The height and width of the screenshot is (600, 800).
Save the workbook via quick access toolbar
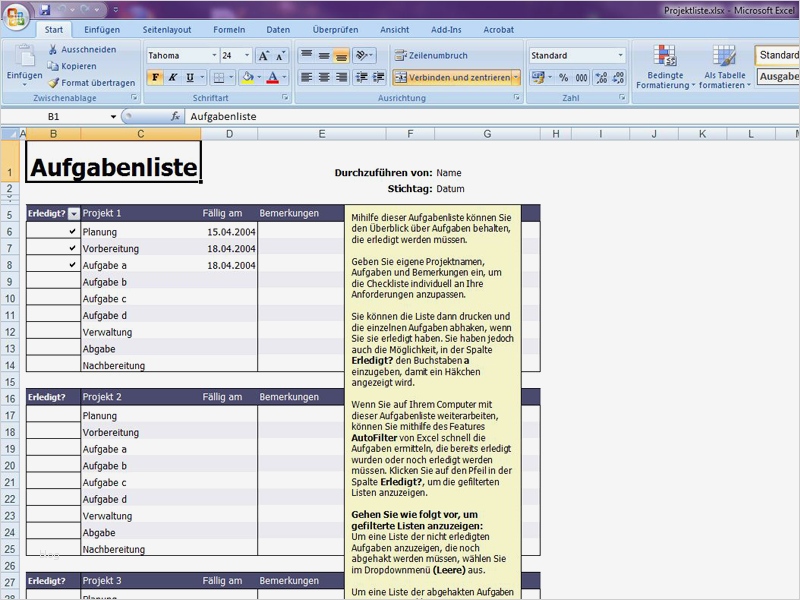pos(45,9)
